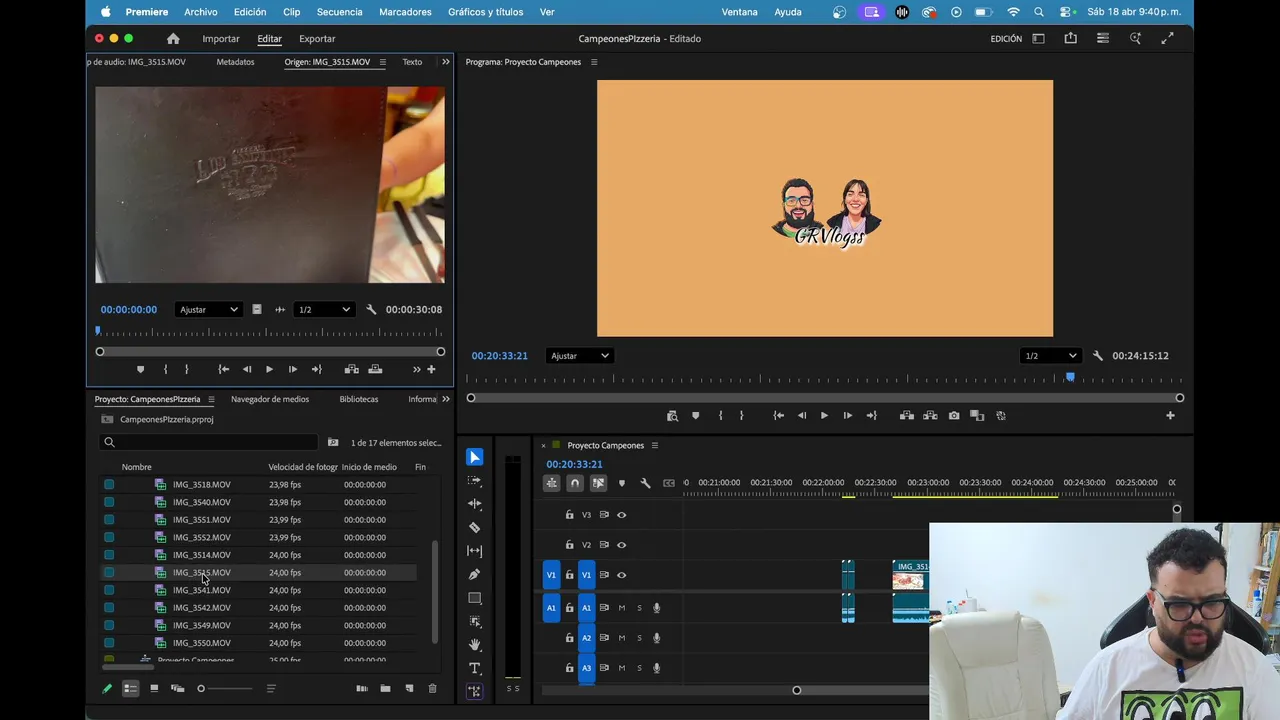Step forward one frame in Program monitor

847,416
